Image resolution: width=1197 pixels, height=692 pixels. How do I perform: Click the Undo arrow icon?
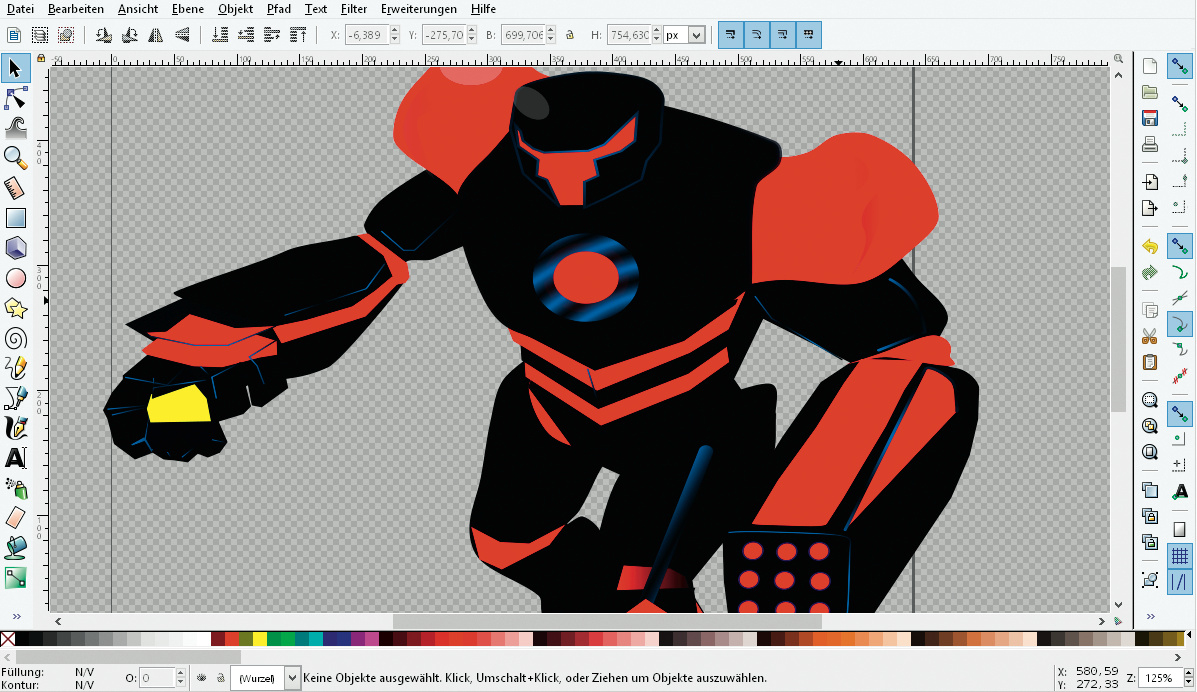coord(1150,246)
